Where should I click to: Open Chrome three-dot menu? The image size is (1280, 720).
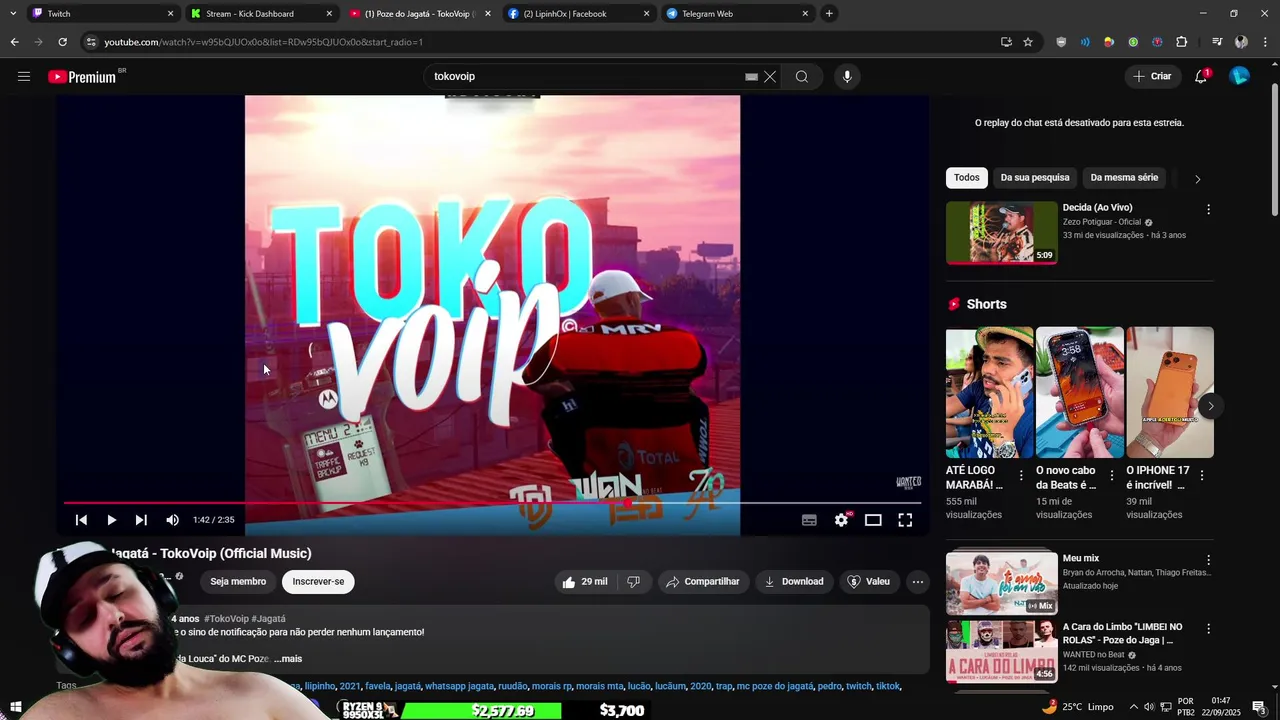pos(1266,42)
